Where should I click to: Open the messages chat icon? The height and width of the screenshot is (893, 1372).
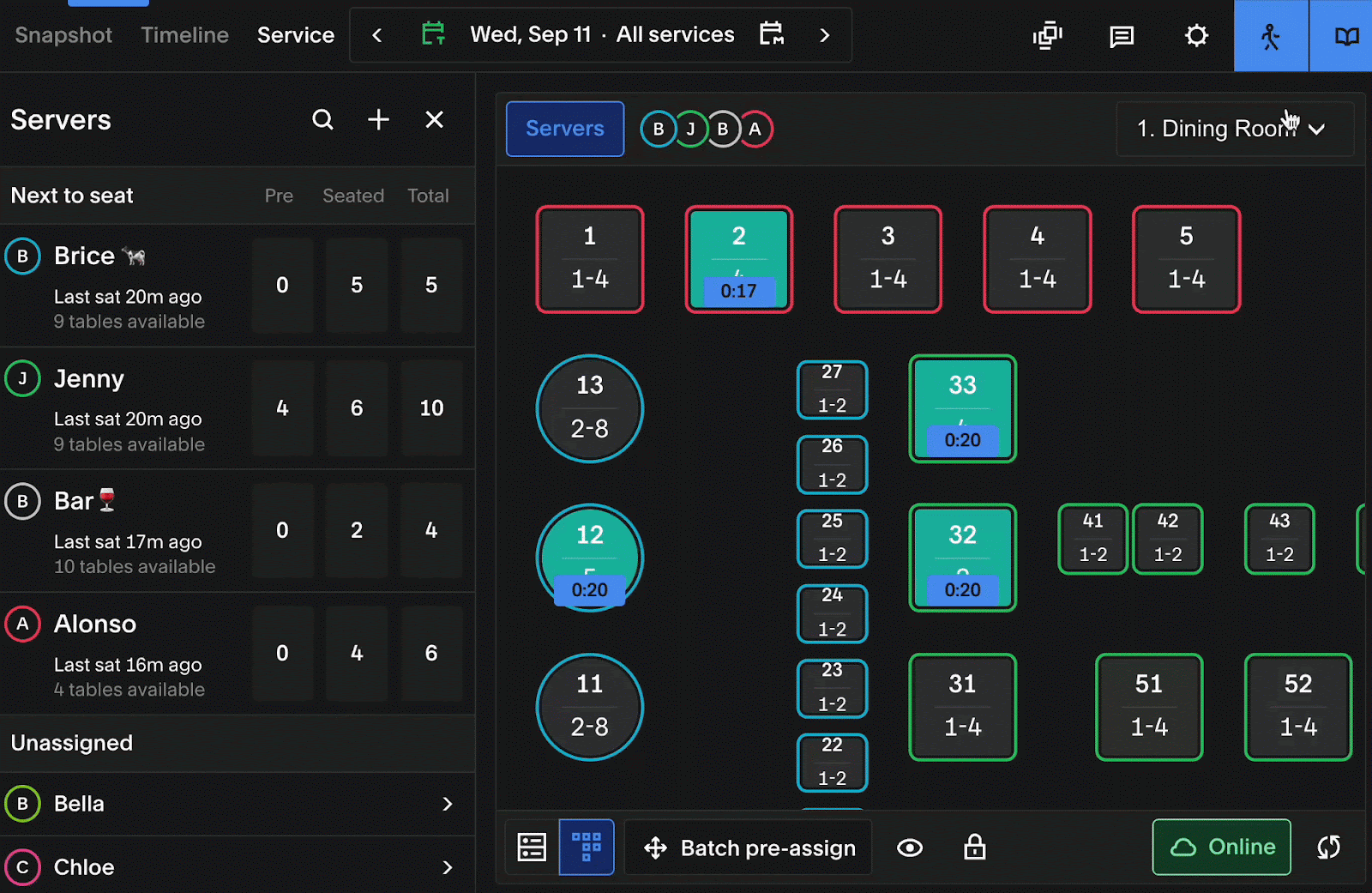pos(1122,36)
